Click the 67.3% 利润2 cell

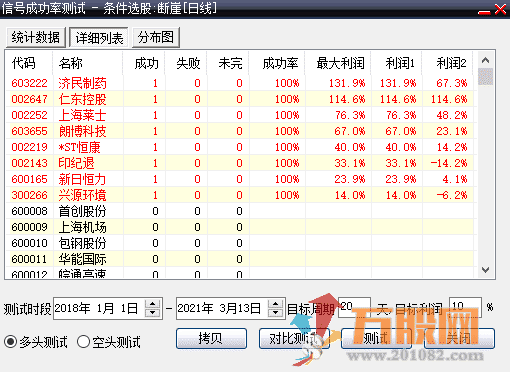click(x=452, y=83)
